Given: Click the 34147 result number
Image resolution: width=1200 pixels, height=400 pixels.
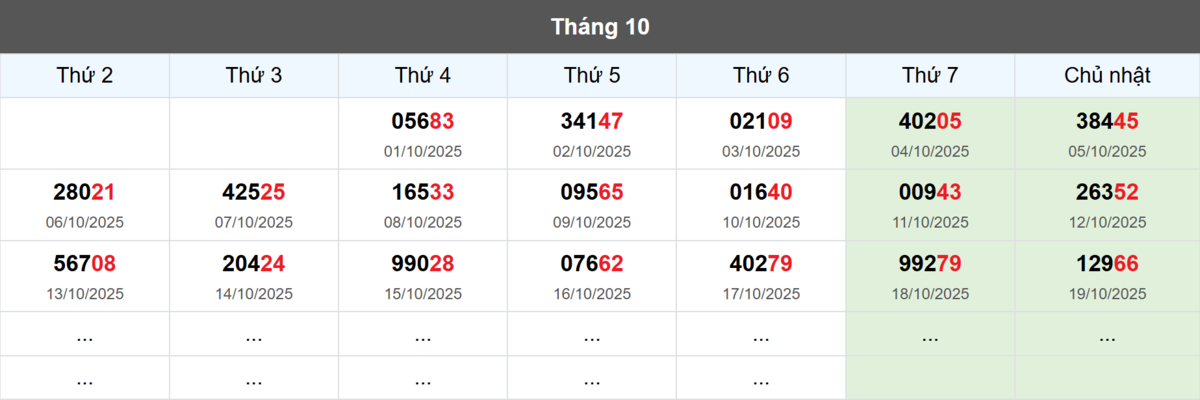Looking at the screenshot, I should 591,122.
